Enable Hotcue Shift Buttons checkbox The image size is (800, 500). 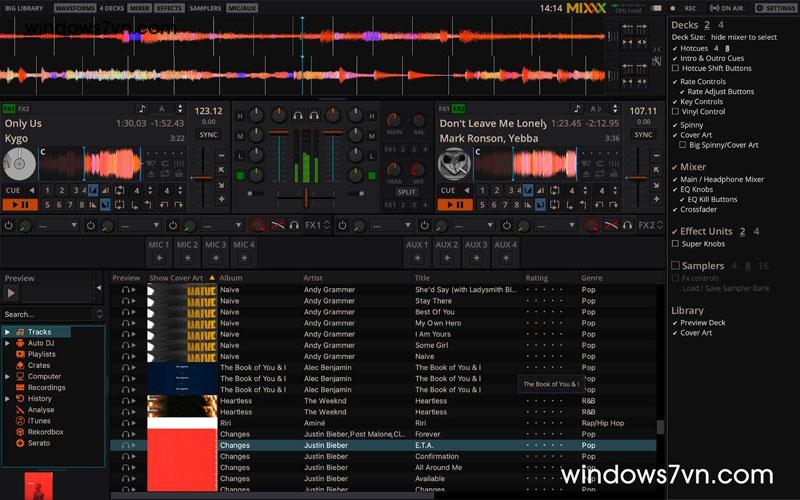[675, 68]
